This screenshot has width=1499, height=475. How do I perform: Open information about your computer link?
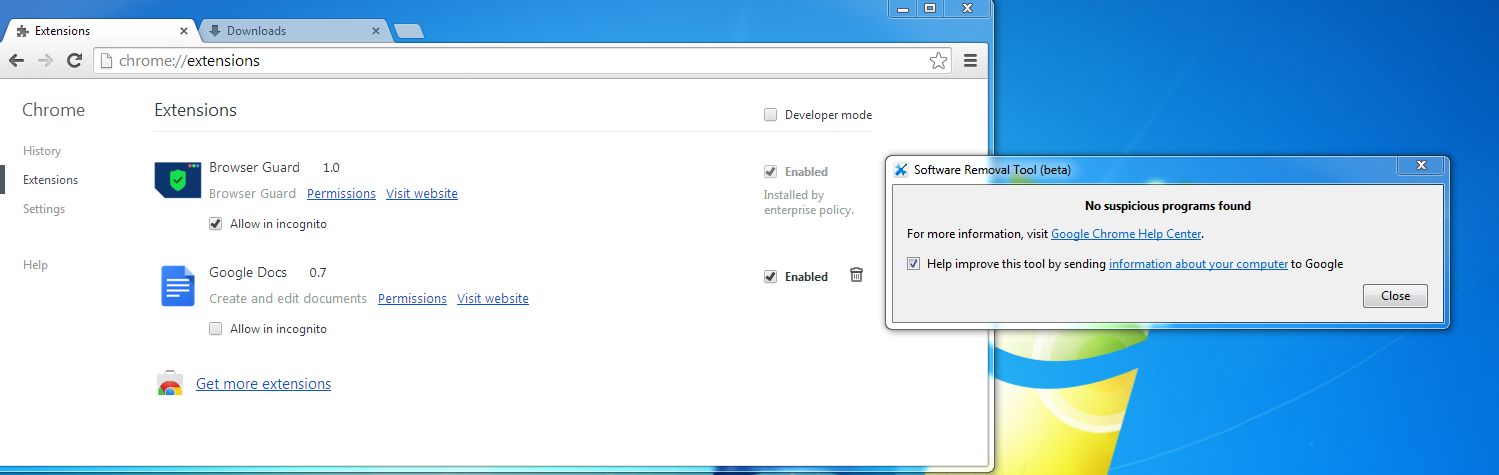(1198, 264)
